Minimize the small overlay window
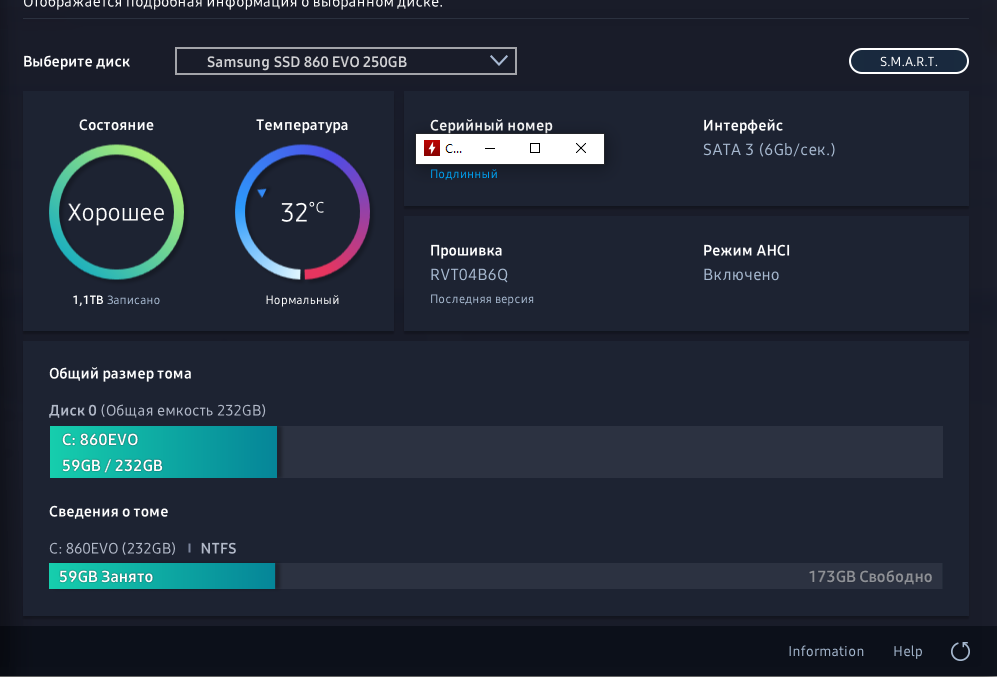This screenshot has width=997, height=677. click(490, 148)
